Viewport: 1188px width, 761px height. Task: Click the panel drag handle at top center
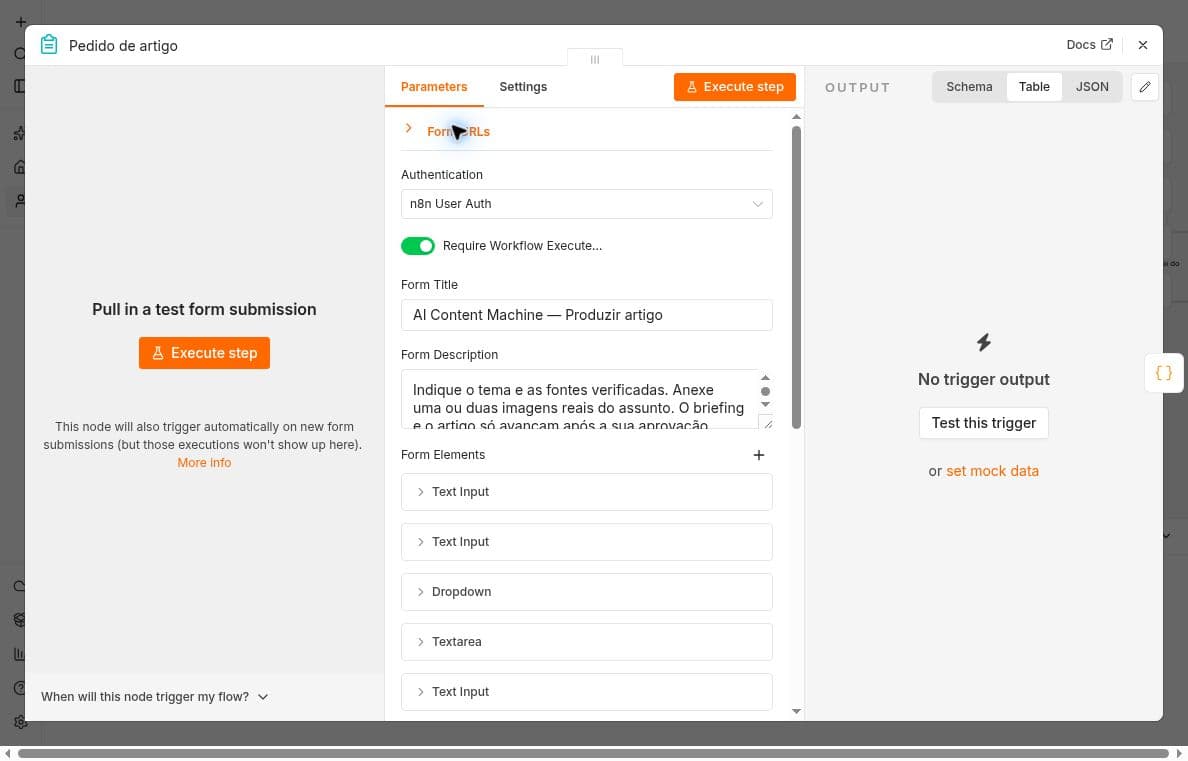click(595, 59)
